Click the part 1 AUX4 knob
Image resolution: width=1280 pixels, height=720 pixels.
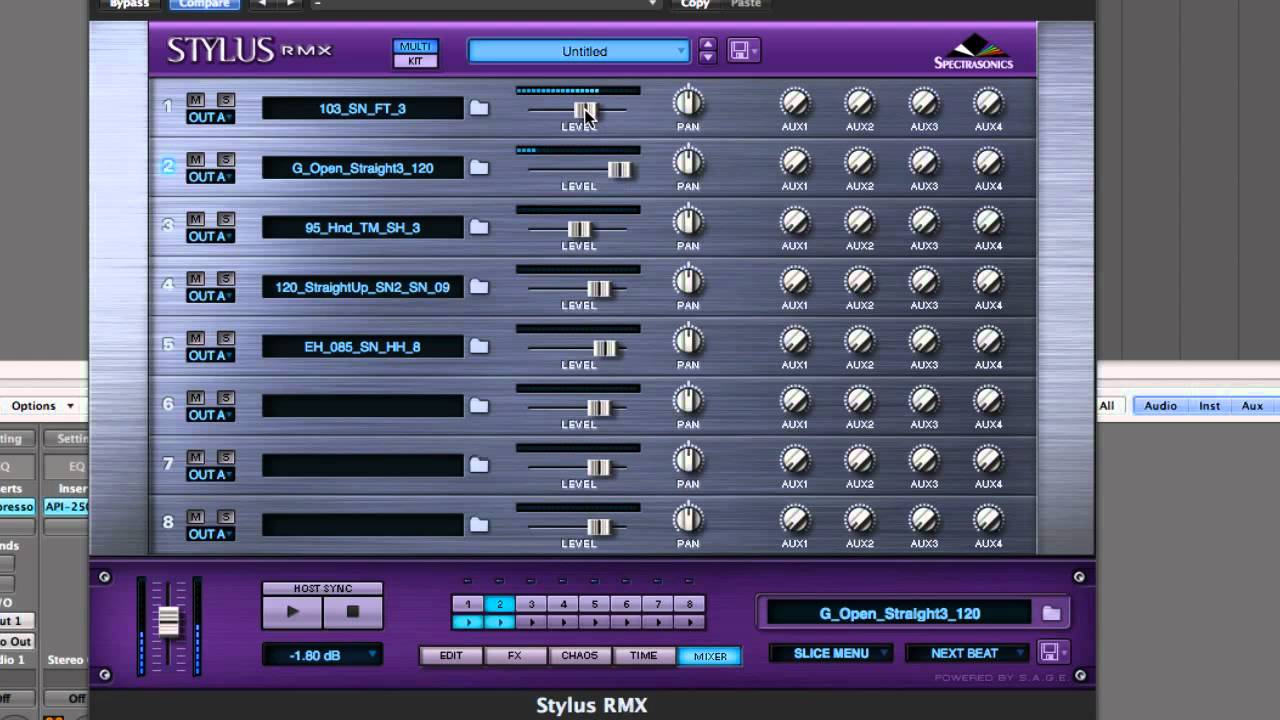[988, 102]
